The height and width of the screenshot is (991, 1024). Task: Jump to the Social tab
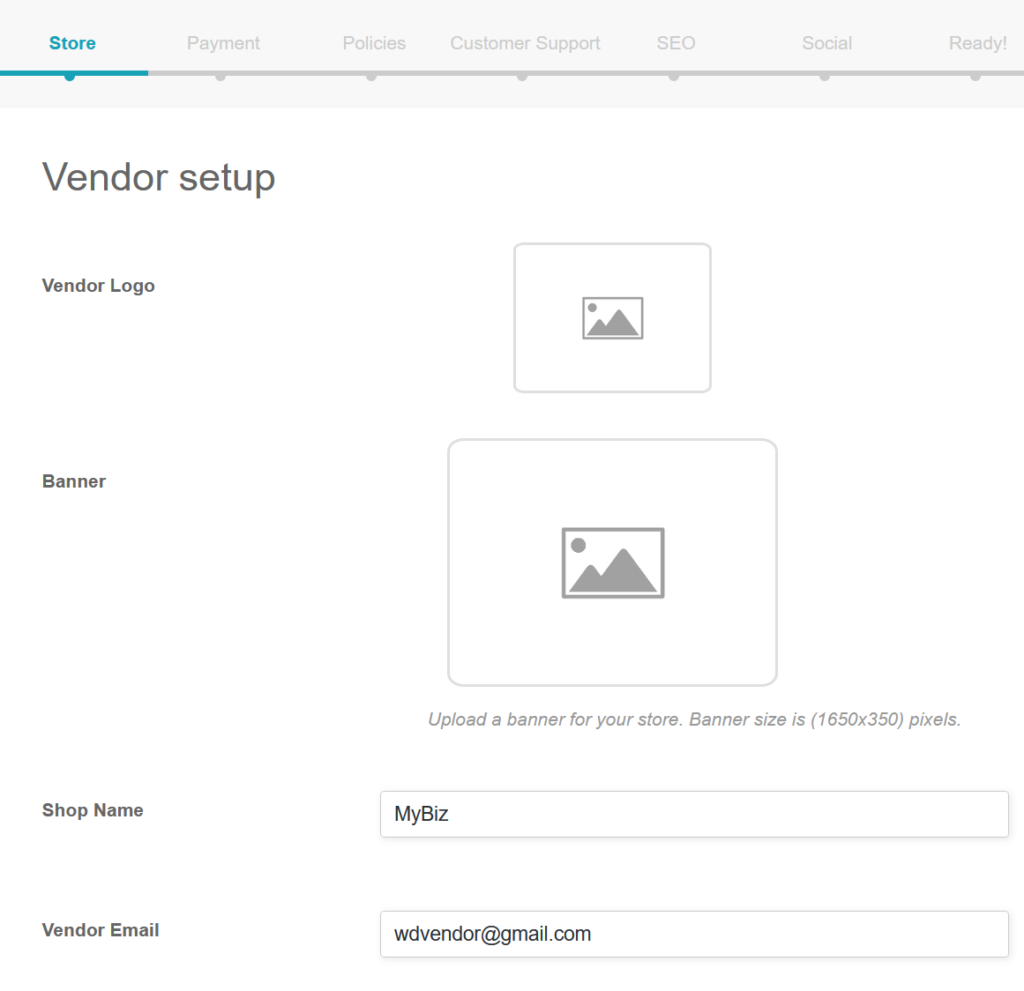(x=827, y=43)
